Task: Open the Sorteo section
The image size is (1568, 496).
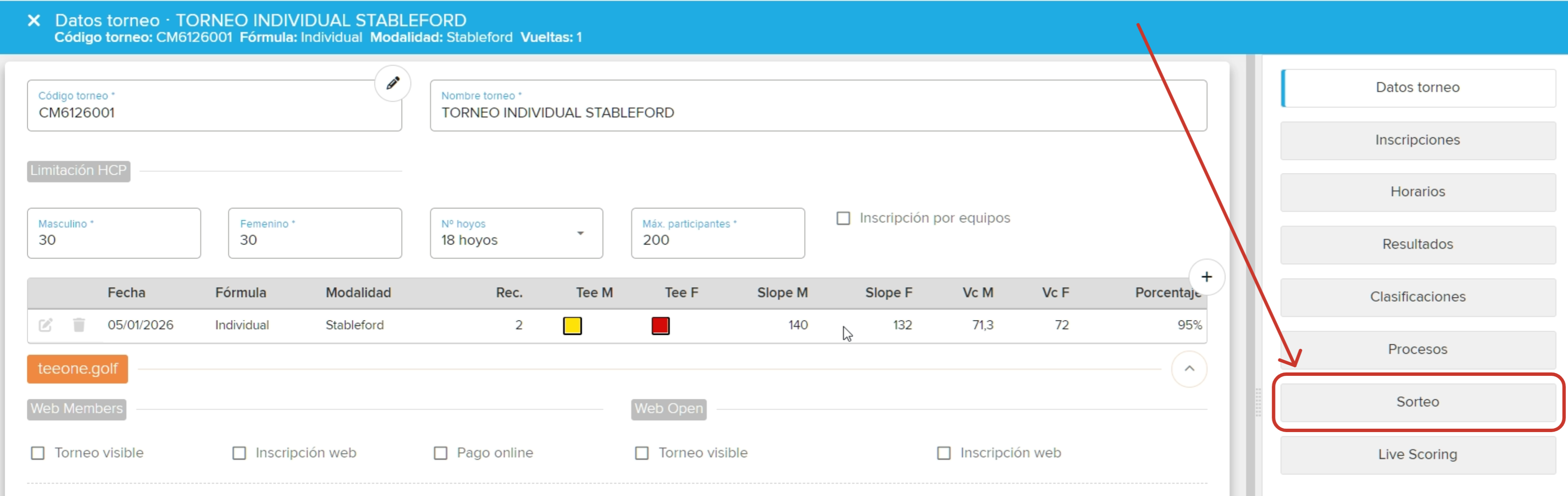Action: (1417, 401)
